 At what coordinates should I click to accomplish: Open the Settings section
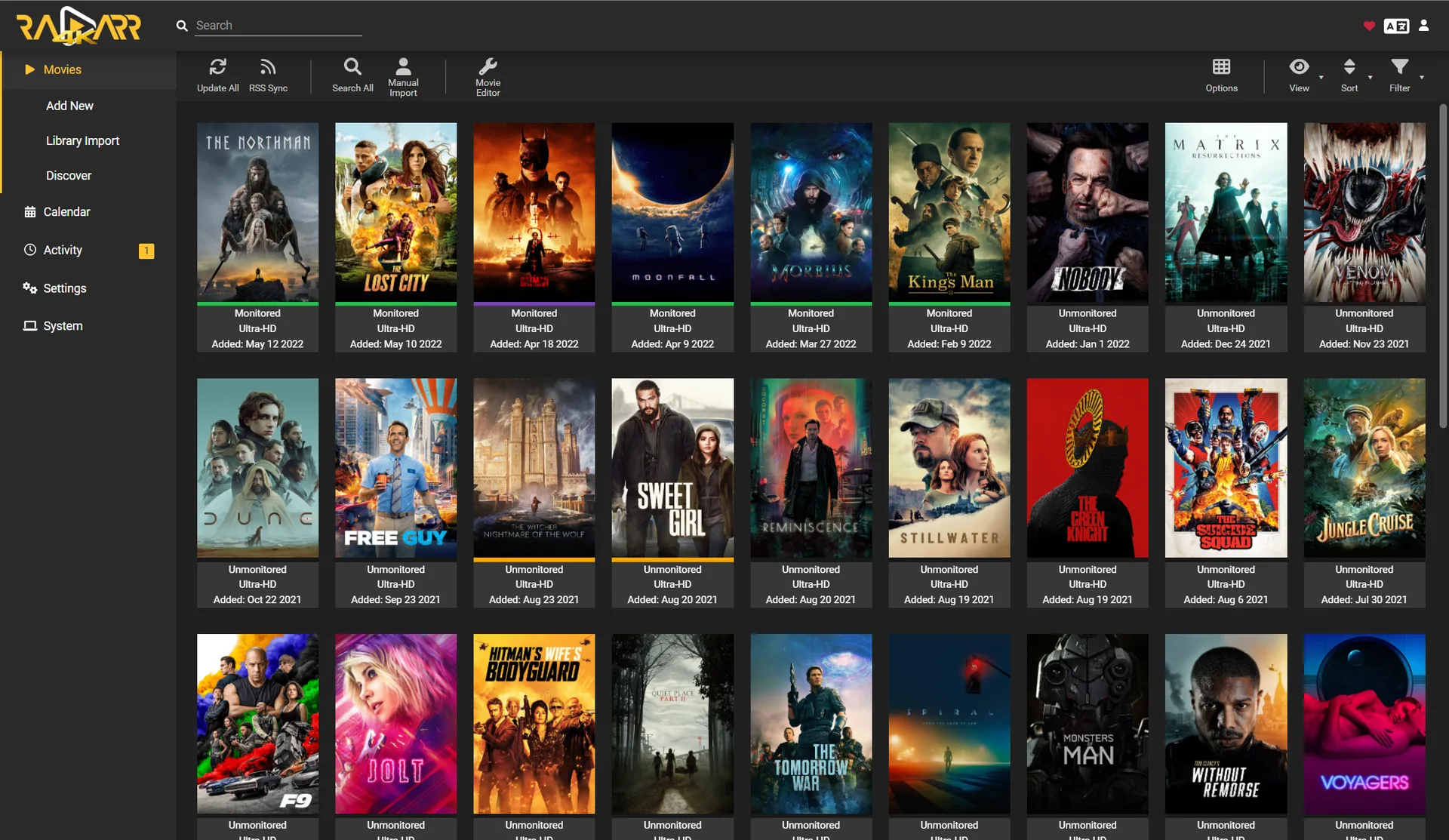(65, 288)
